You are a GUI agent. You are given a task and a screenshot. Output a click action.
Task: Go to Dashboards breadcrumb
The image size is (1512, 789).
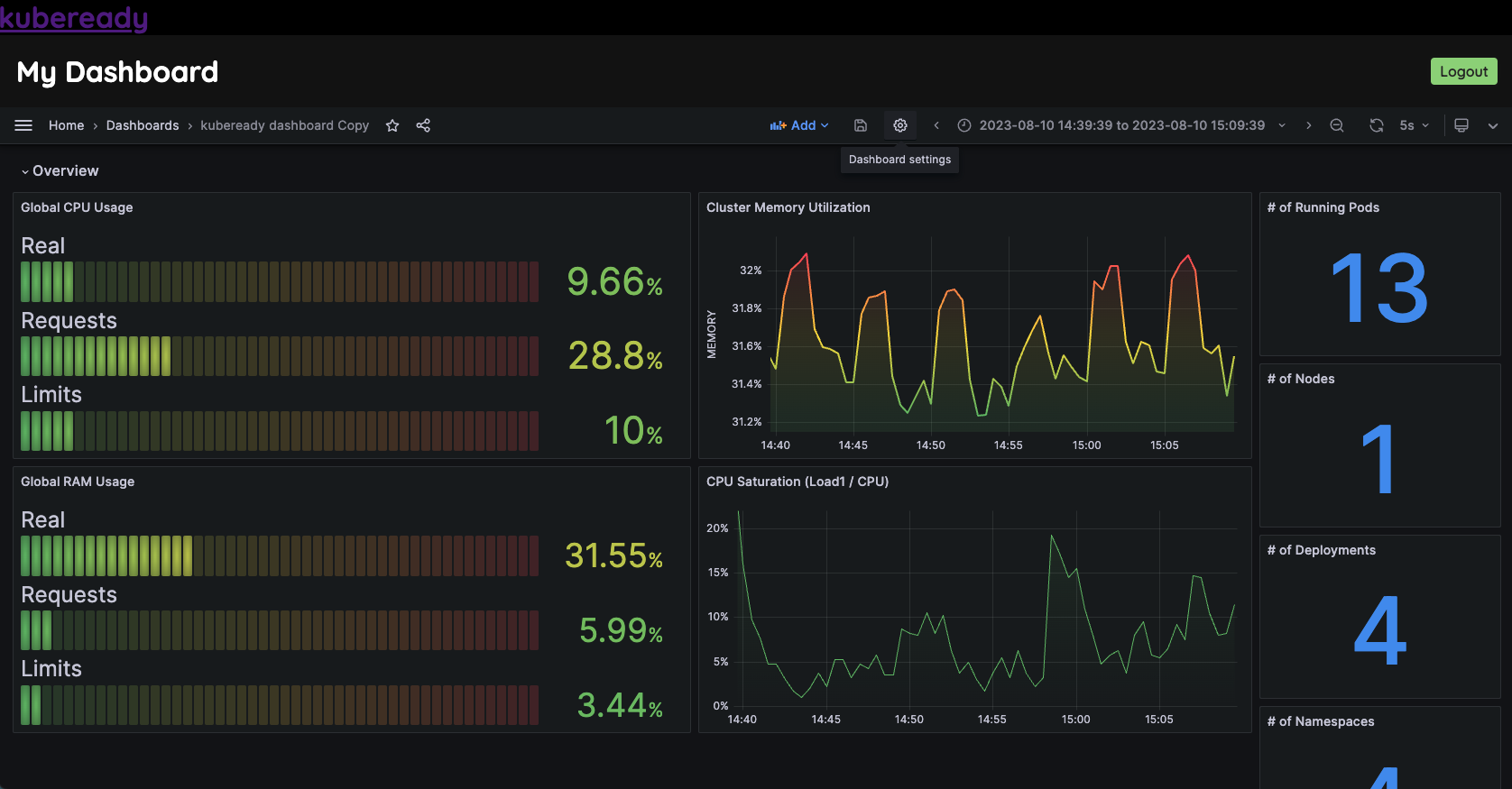[x=143, y=125]
